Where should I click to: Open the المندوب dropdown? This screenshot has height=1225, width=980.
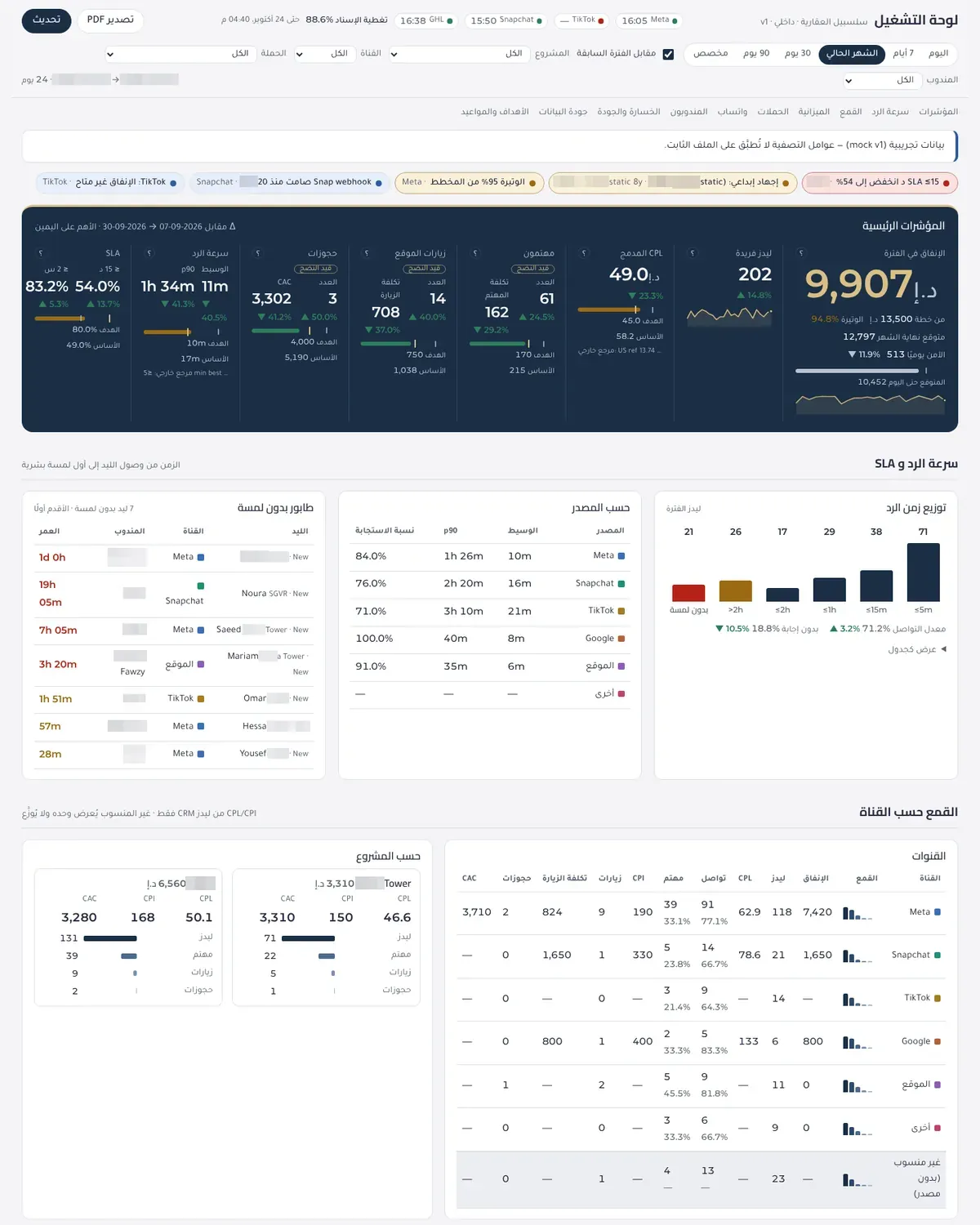click(x=881, y=80)
